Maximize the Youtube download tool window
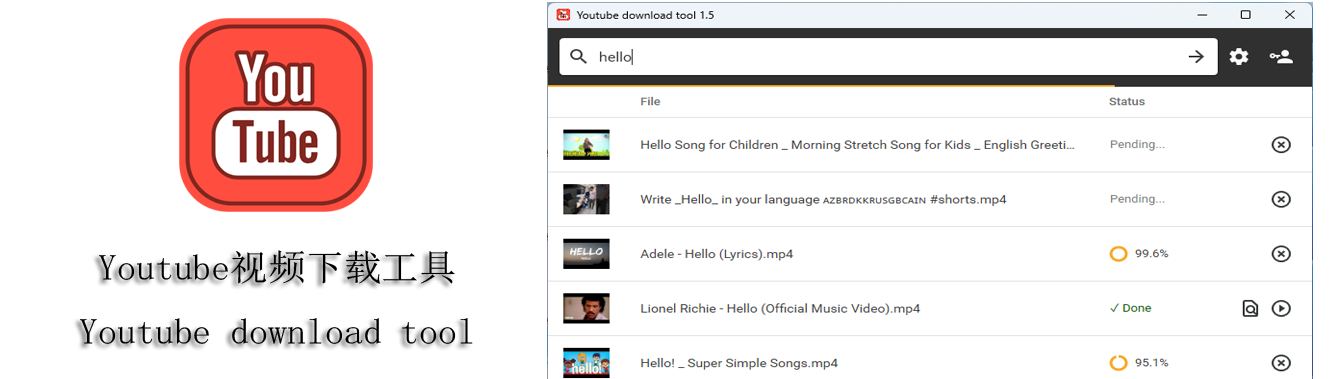The image size is (1339, 379). 1245,15
